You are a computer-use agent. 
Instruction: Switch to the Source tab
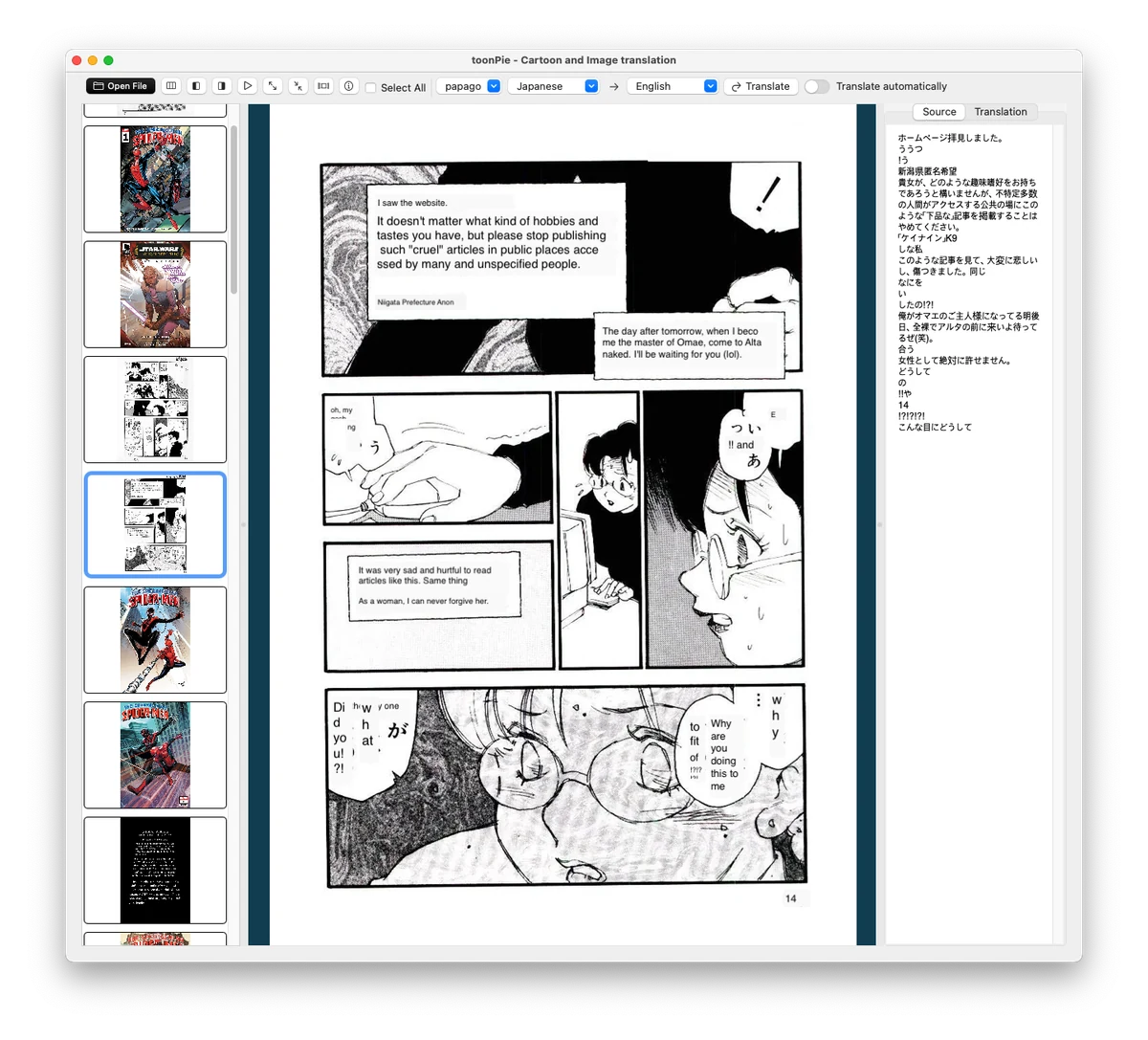click(938, 112)
